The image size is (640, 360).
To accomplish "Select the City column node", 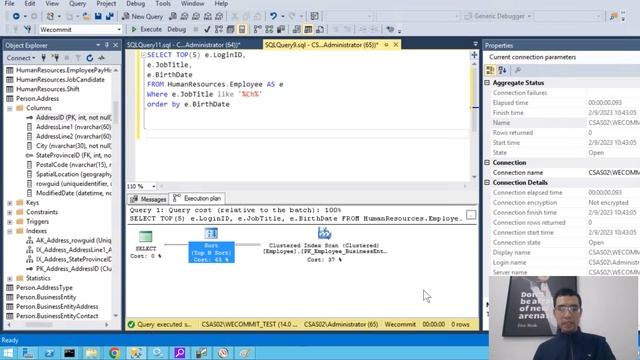I will click(x=73, y=146).
